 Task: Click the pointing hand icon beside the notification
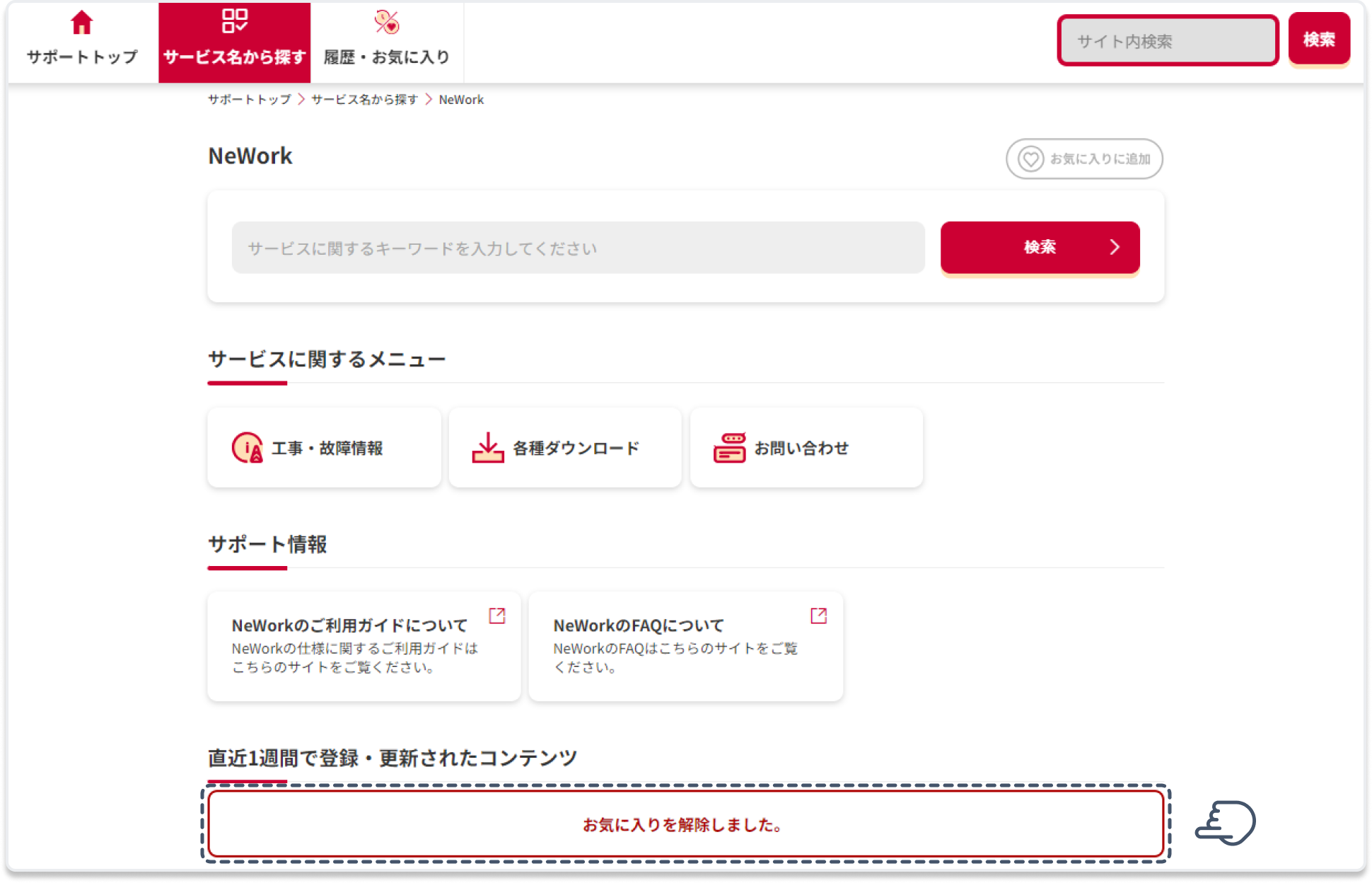(x=1226, y=823)
